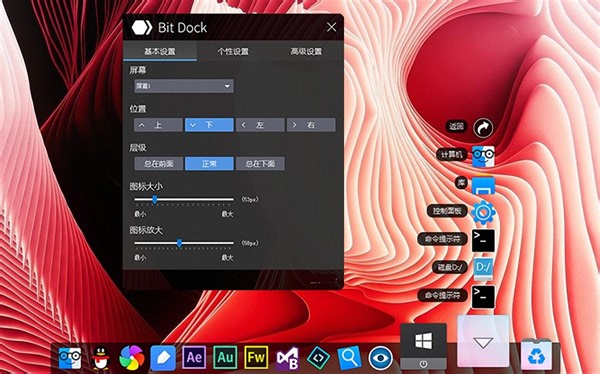Click the magnifier search icon in the dock
Screen dimensions: 600x374
tap(349, 358)
